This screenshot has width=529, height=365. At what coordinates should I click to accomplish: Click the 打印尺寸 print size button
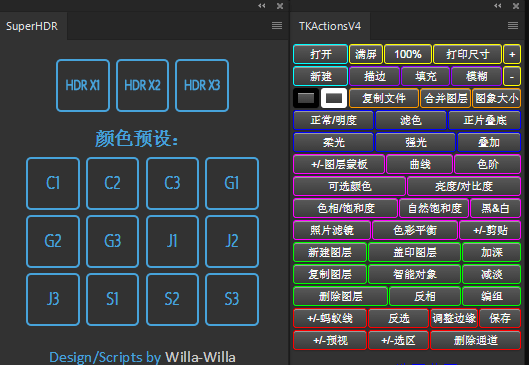coord(468,54)
